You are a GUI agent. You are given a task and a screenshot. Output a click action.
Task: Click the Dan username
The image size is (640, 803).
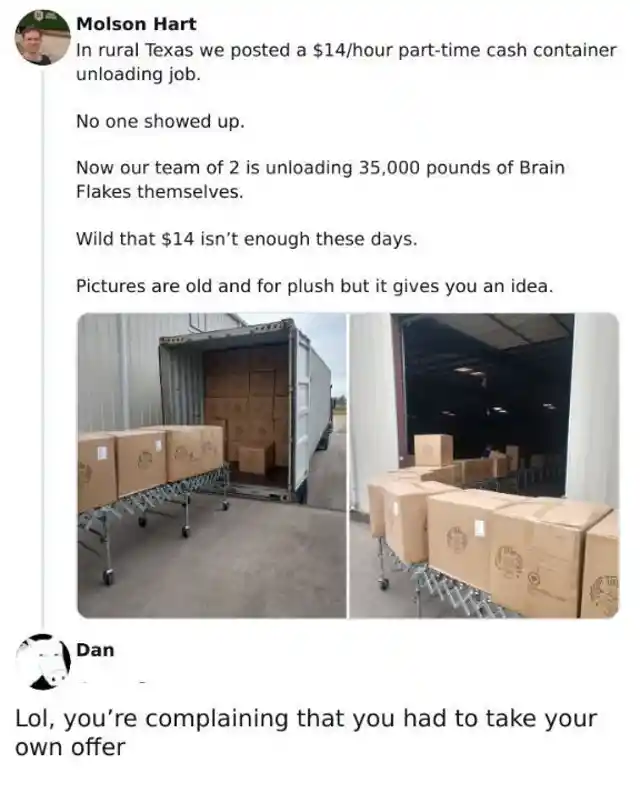[95, 650]
